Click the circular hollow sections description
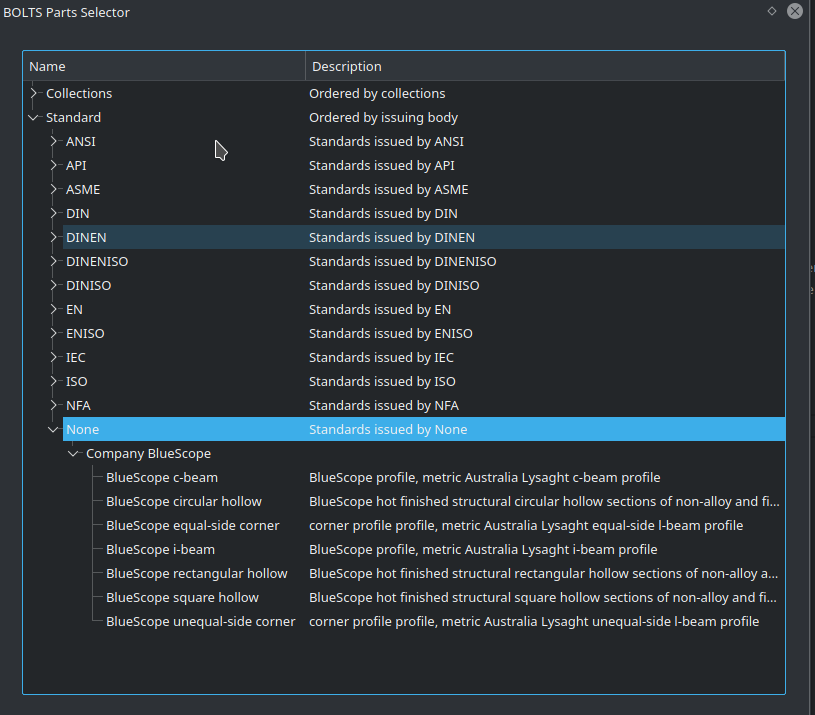815x715 pixels. 544,501
